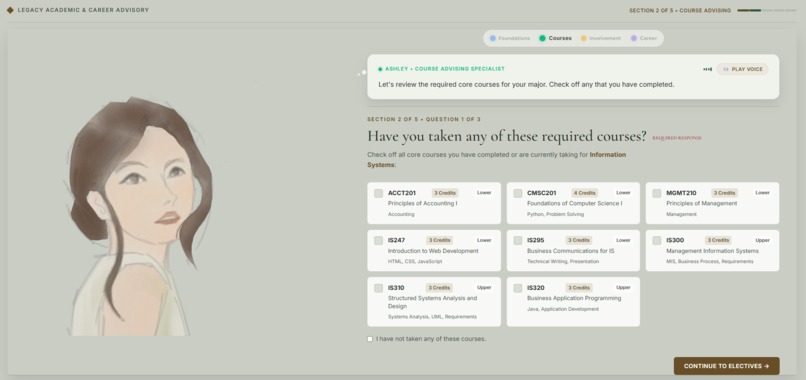Open the Involvement step tab

[601, 38]
